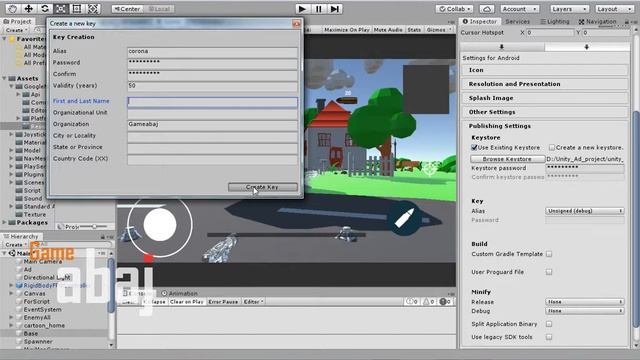640x360 pixels.
Task: Click the Browse Keystore button
Action: click(507, 159)
